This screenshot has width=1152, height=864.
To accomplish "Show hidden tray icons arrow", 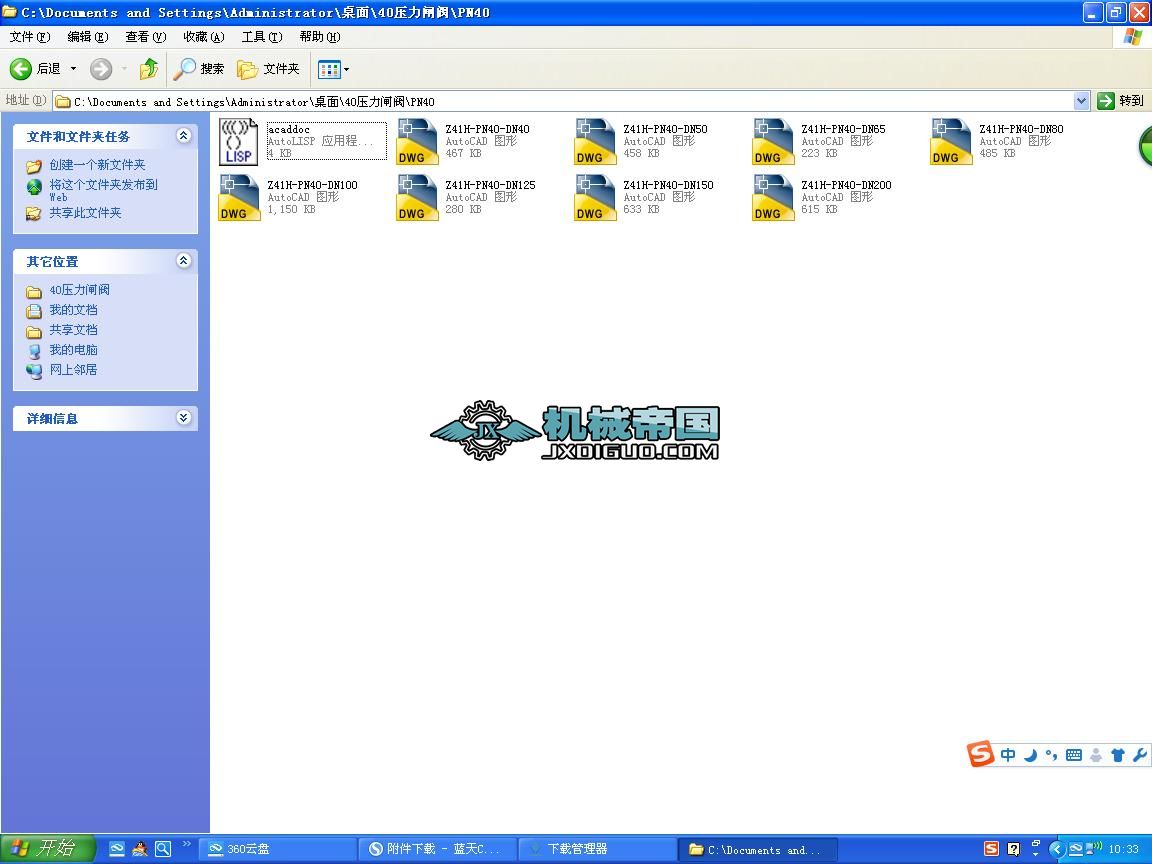I will pyautogui.click(x=1056, y=849).
